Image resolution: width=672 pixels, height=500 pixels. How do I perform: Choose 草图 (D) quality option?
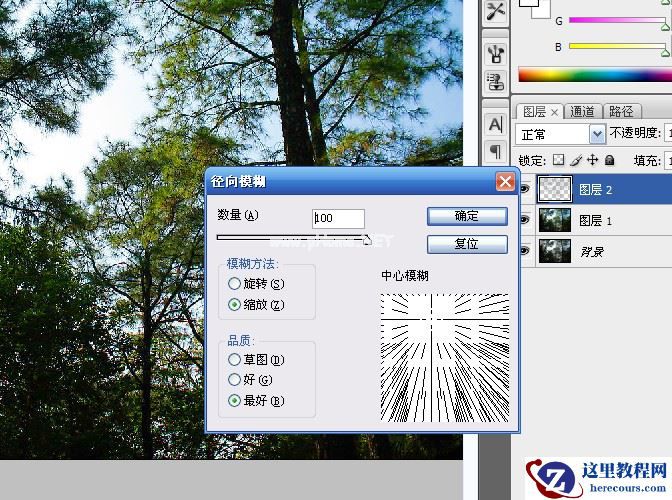[234, 359]
